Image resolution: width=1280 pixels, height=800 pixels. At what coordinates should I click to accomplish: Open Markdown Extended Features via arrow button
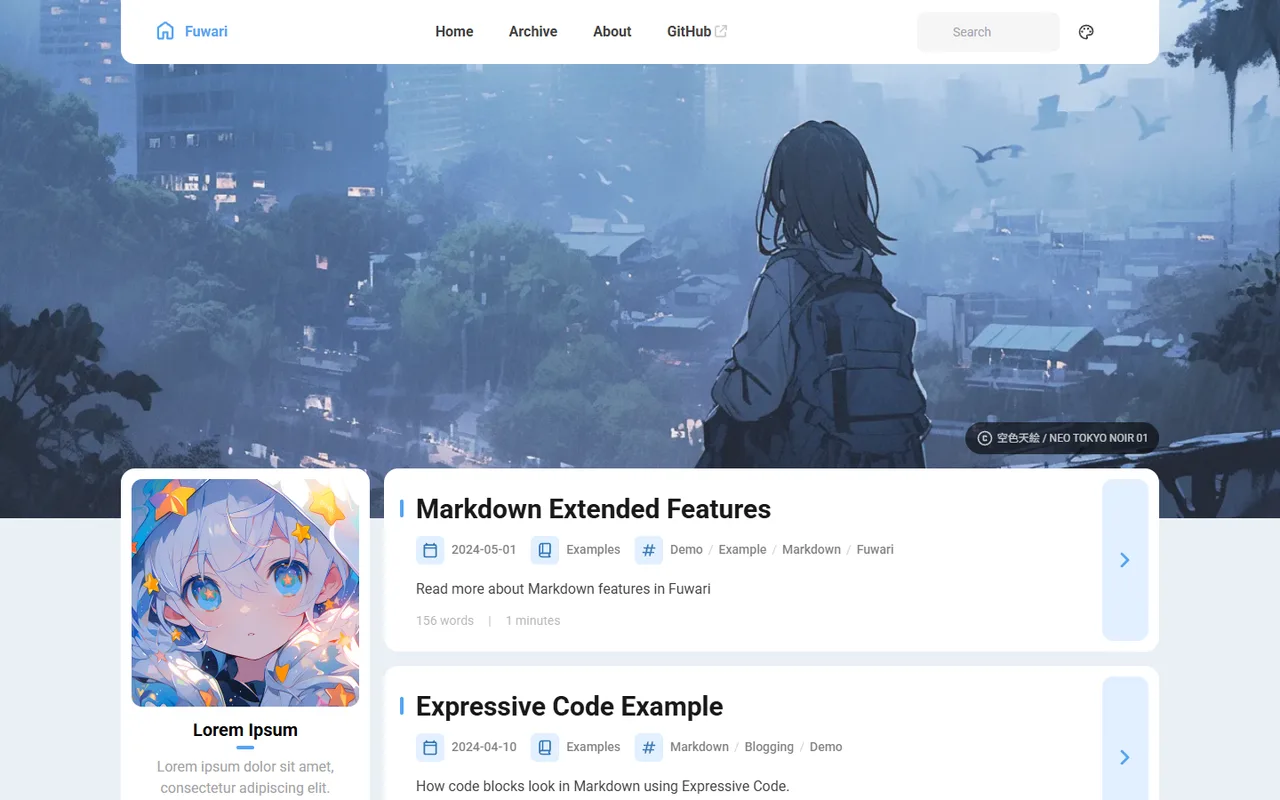coord(1125,560)
